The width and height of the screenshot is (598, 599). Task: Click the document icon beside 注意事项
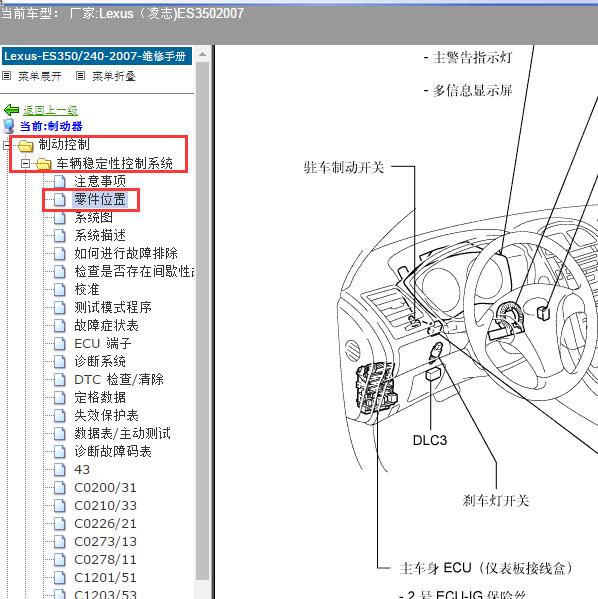coord(60,181)
